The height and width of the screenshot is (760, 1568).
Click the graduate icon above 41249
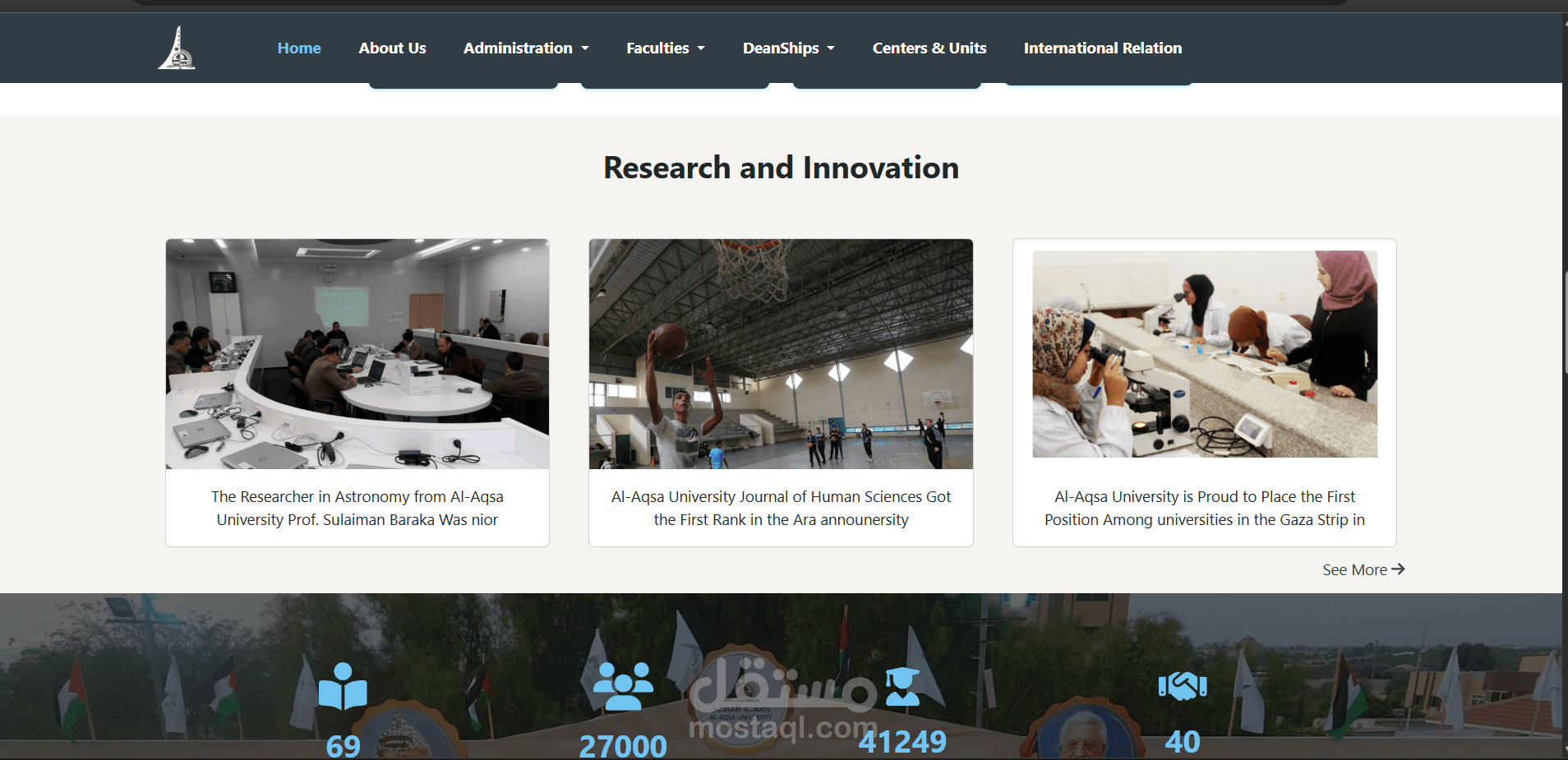[x=902, y=687]
